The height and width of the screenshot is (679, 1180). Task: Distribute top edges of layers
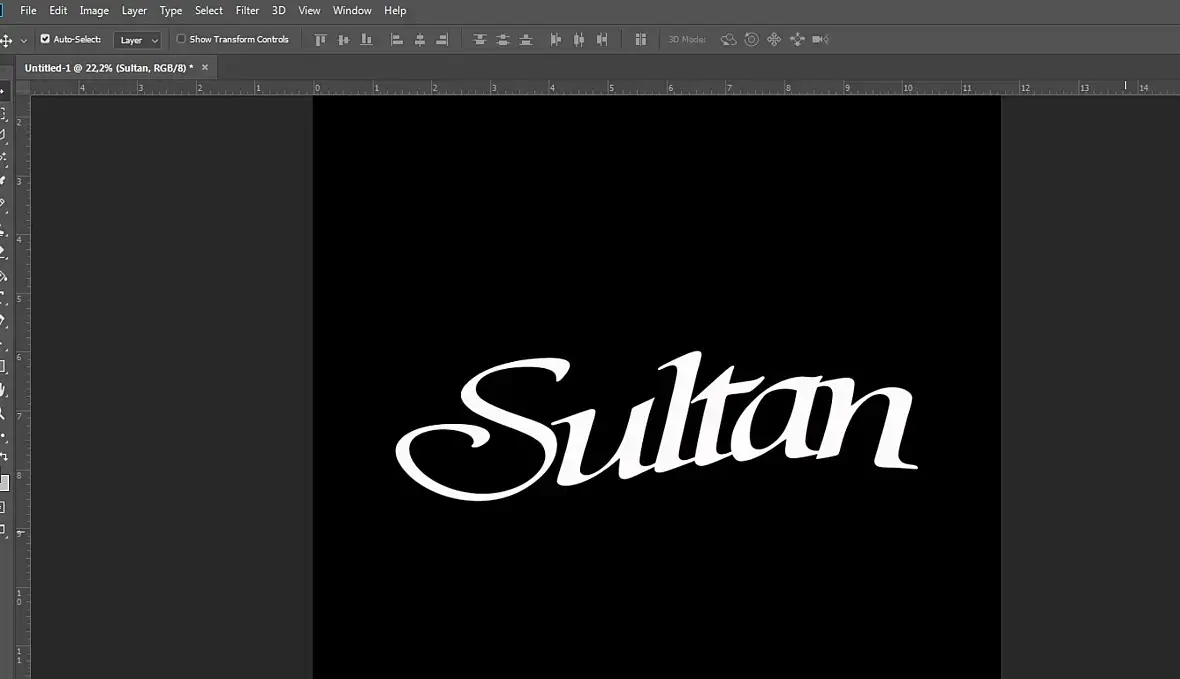(479, 40)
